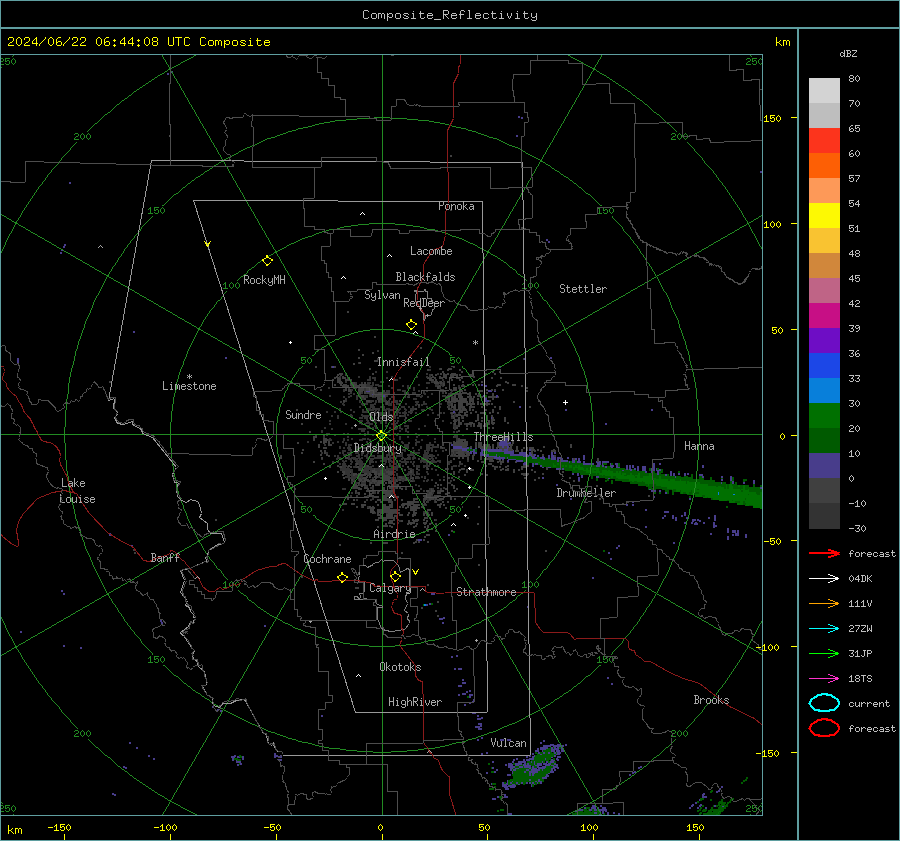Click the asterisk marker above Limestone
This screenshot has height=841, width=900.
tap(189, 377)
